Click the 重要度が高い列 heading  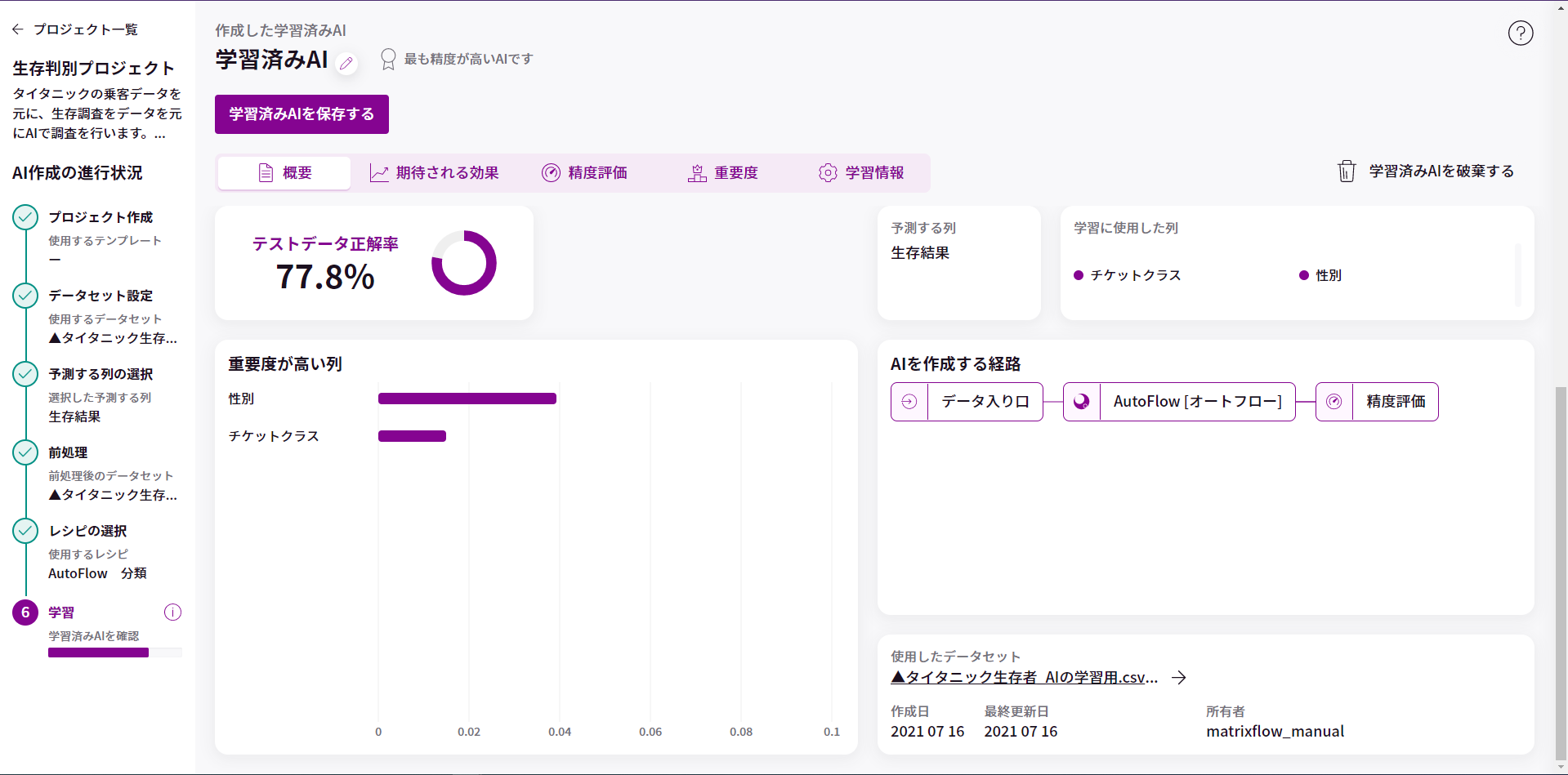tap(285, 364)
